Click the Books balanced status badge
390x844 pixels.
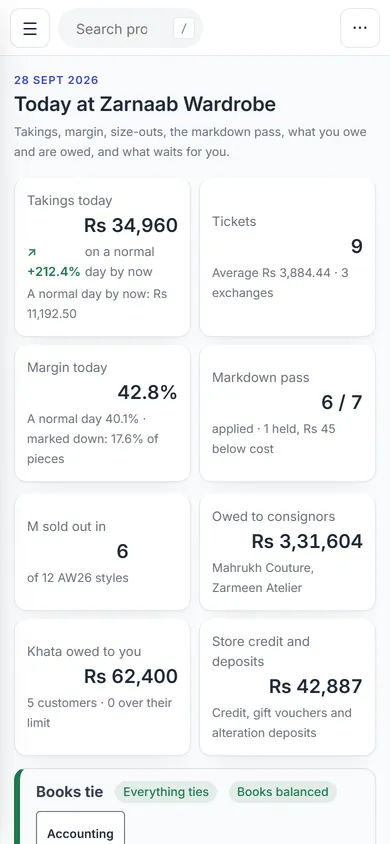[282, 792]
